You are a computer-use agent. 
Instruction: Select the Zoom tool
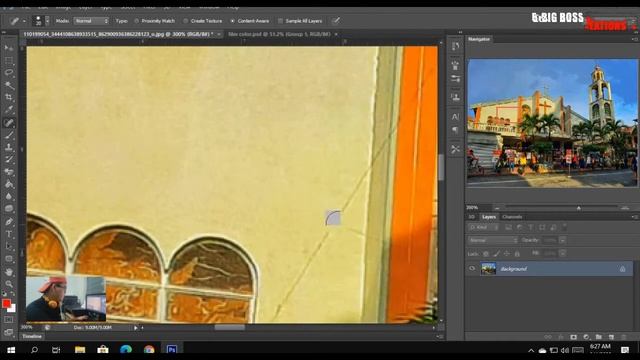pyautogui.click(x=9, y=284)
